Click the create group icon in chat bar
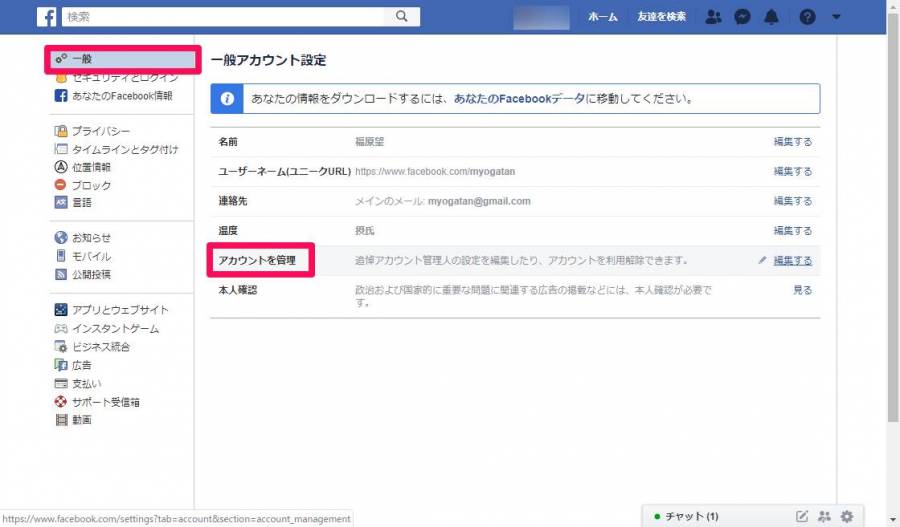Image resolution: width=900 pixels, height=527 pixels. point(824,516)
